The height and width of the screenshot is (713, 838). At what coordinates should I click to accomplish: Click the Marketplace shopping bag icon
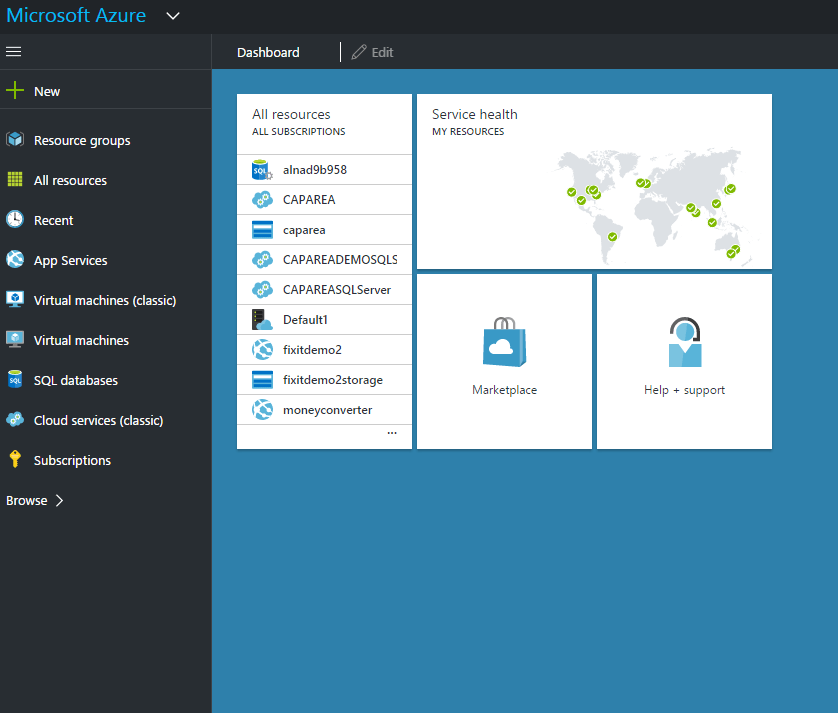tap(505, 342)
